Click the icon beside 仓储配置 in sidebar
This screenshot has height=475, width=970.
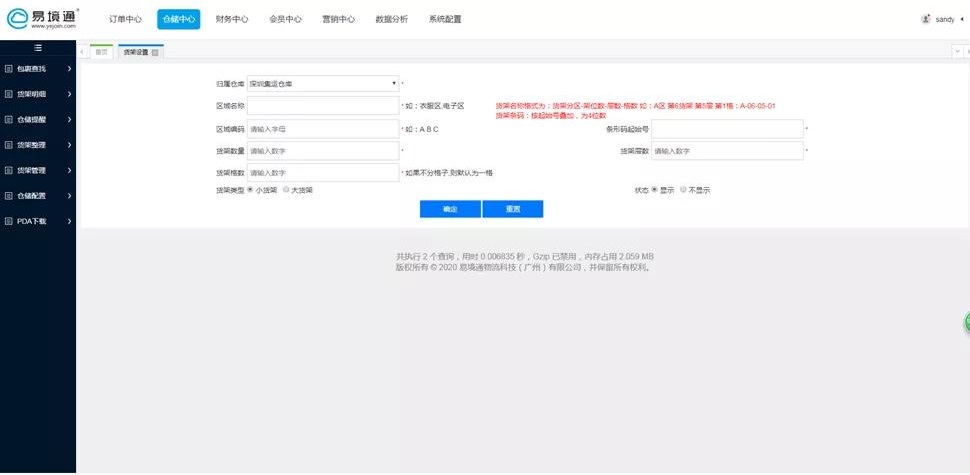(x=9, y=196)
